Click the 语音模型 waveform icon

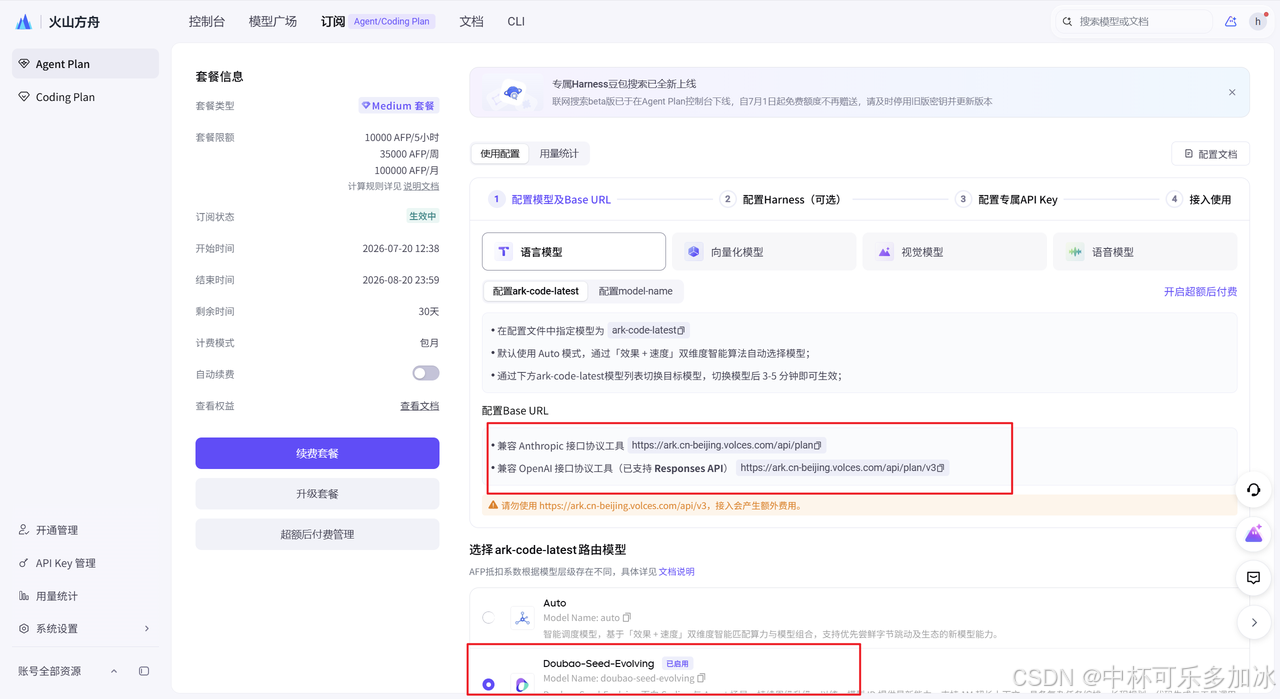[x=1075, y=252]
